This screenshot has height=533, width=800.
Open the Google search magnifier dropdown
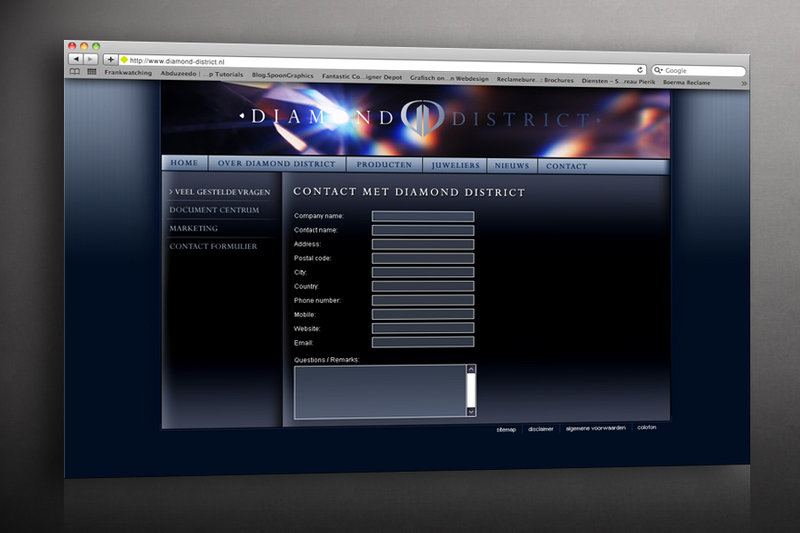point(658,70)
